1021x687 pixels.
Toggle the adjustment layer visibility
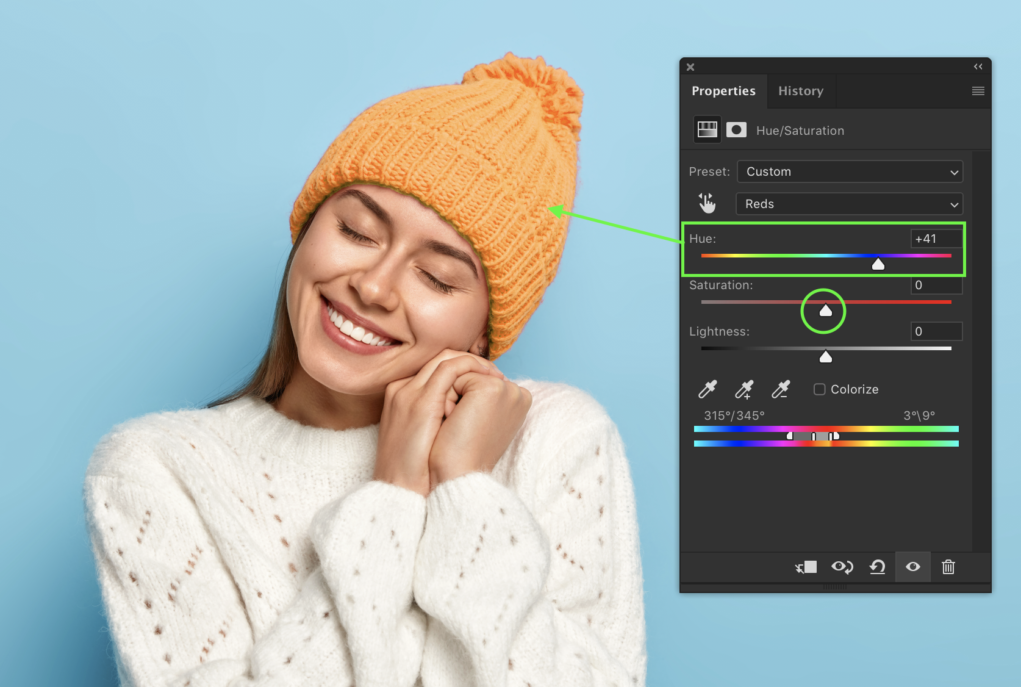[912, 567]
